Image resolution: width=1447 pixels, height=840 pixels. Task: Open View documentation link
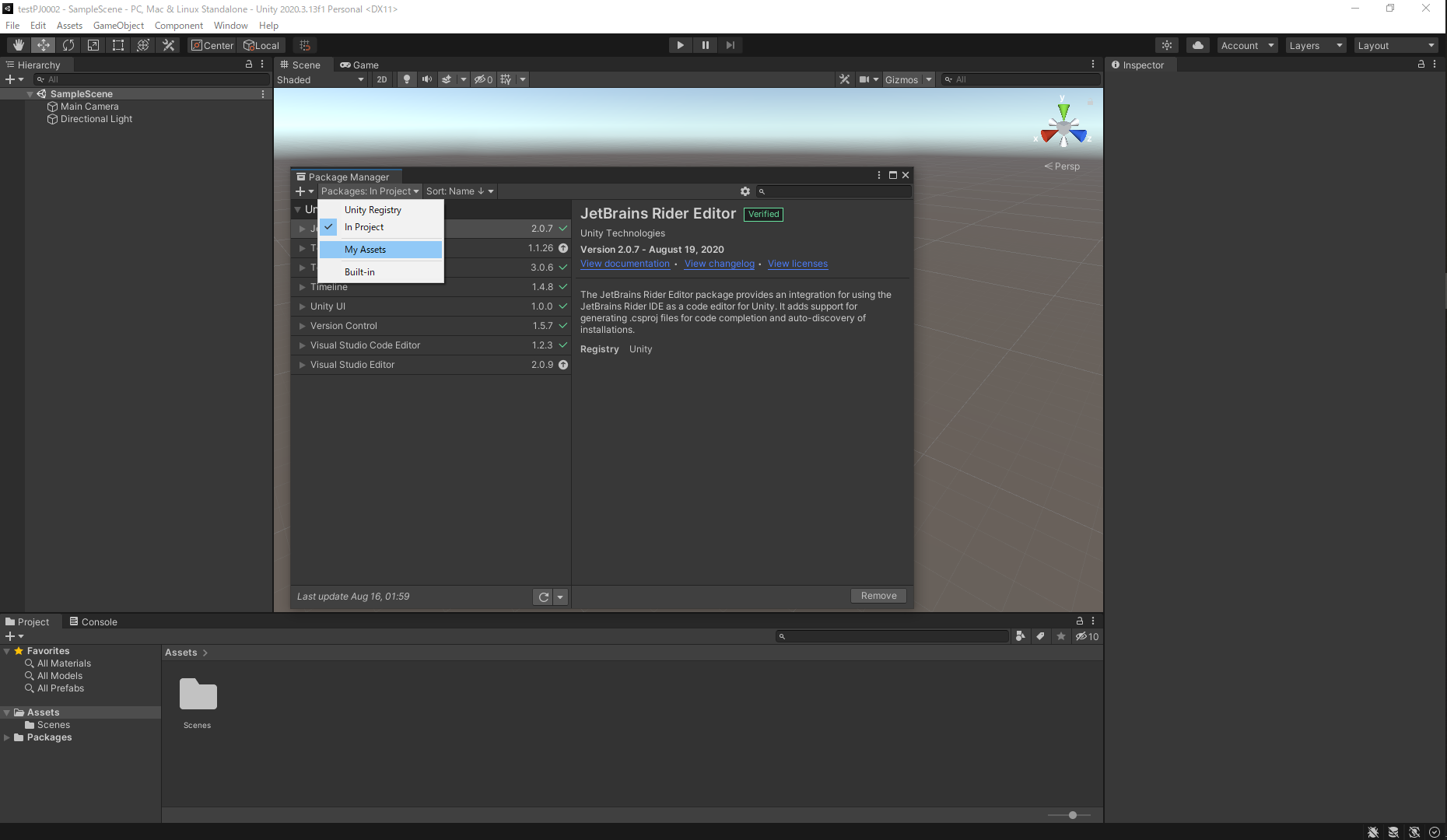tap(625, 264)
